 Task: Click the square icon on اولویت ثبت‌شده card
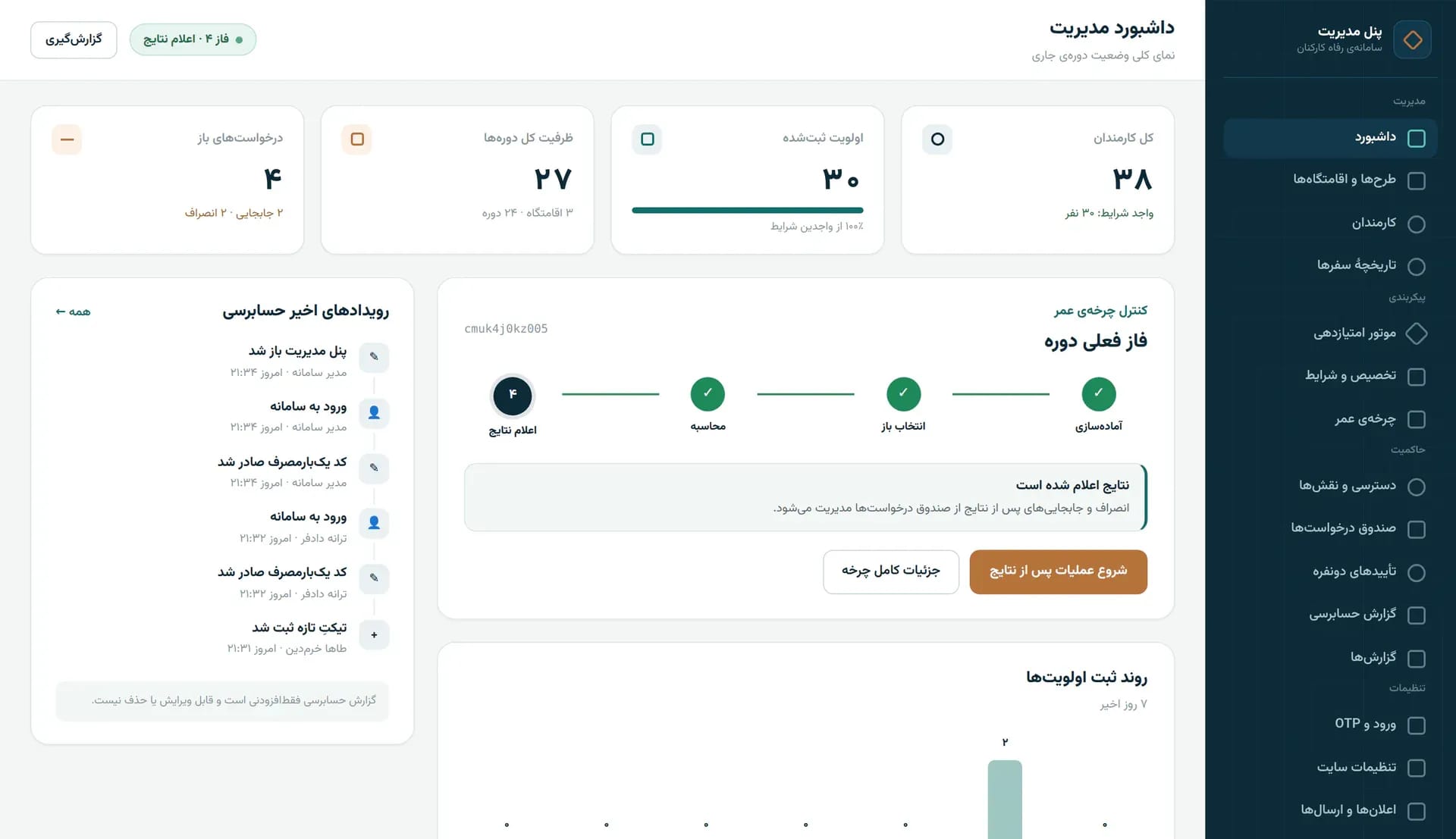tap(647, 139)
